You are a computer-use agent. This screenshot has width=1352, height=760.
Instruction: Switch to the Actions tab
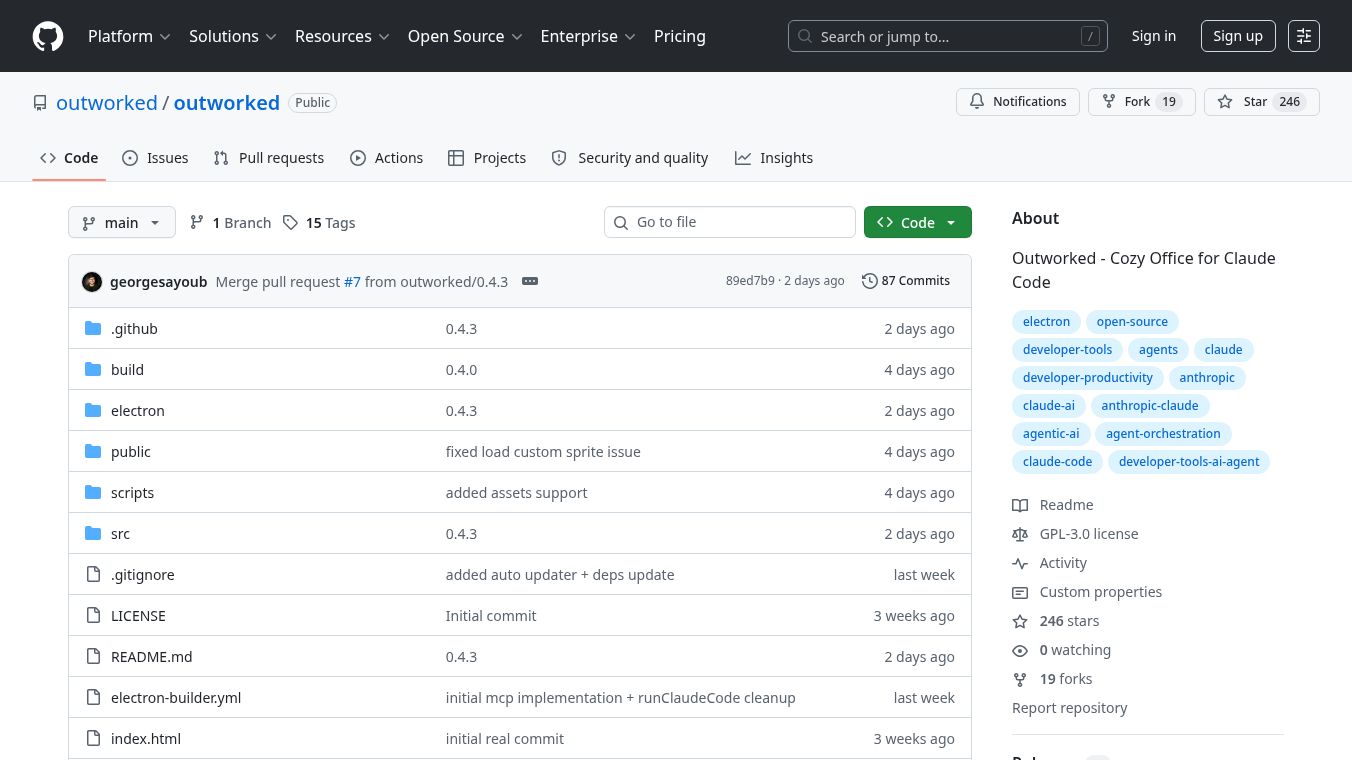(x=387, y=158)
